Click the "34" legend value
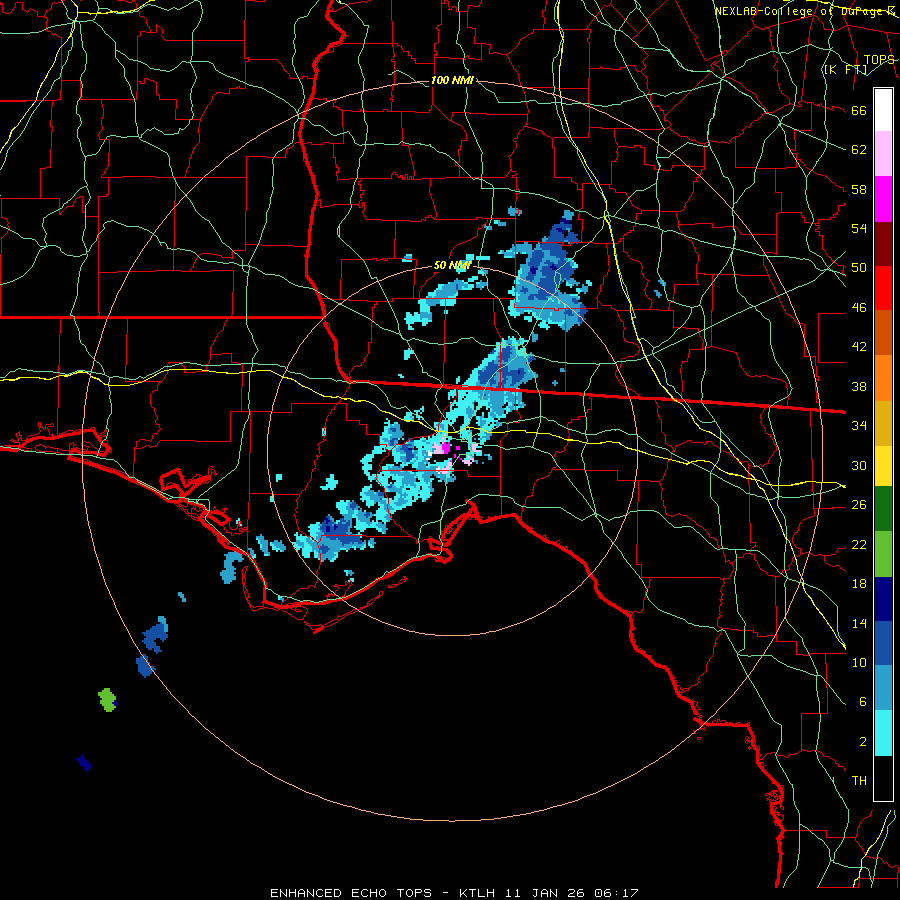The image size is (900, 900). tap(859, 426)
